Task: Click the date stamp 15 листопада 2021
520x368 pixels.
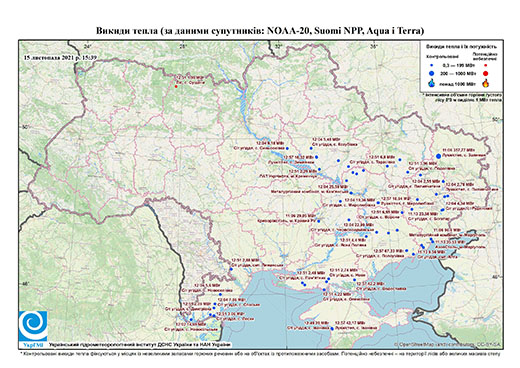Action: 60,57
